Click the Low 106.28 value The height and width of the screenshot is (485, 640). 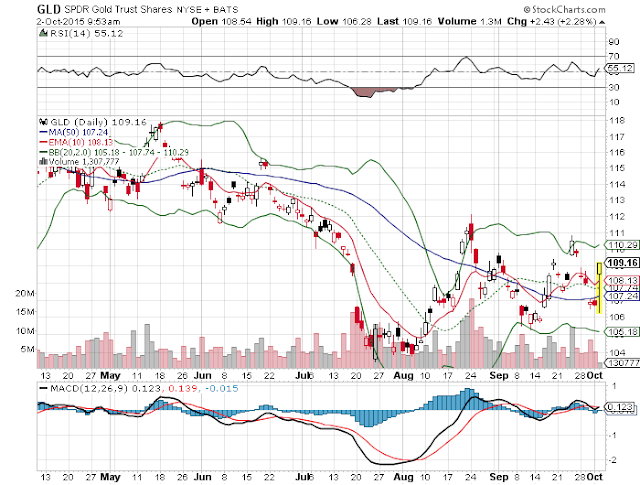344,21
